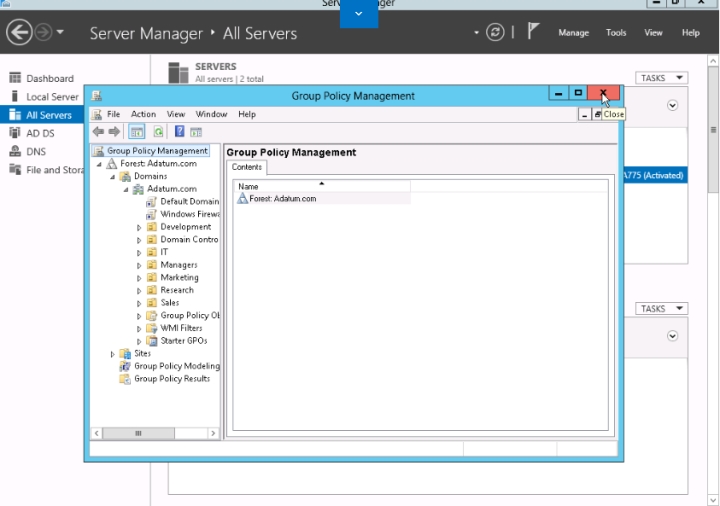
Task: Expand the Sites node
Action: (x=113, y=354)
